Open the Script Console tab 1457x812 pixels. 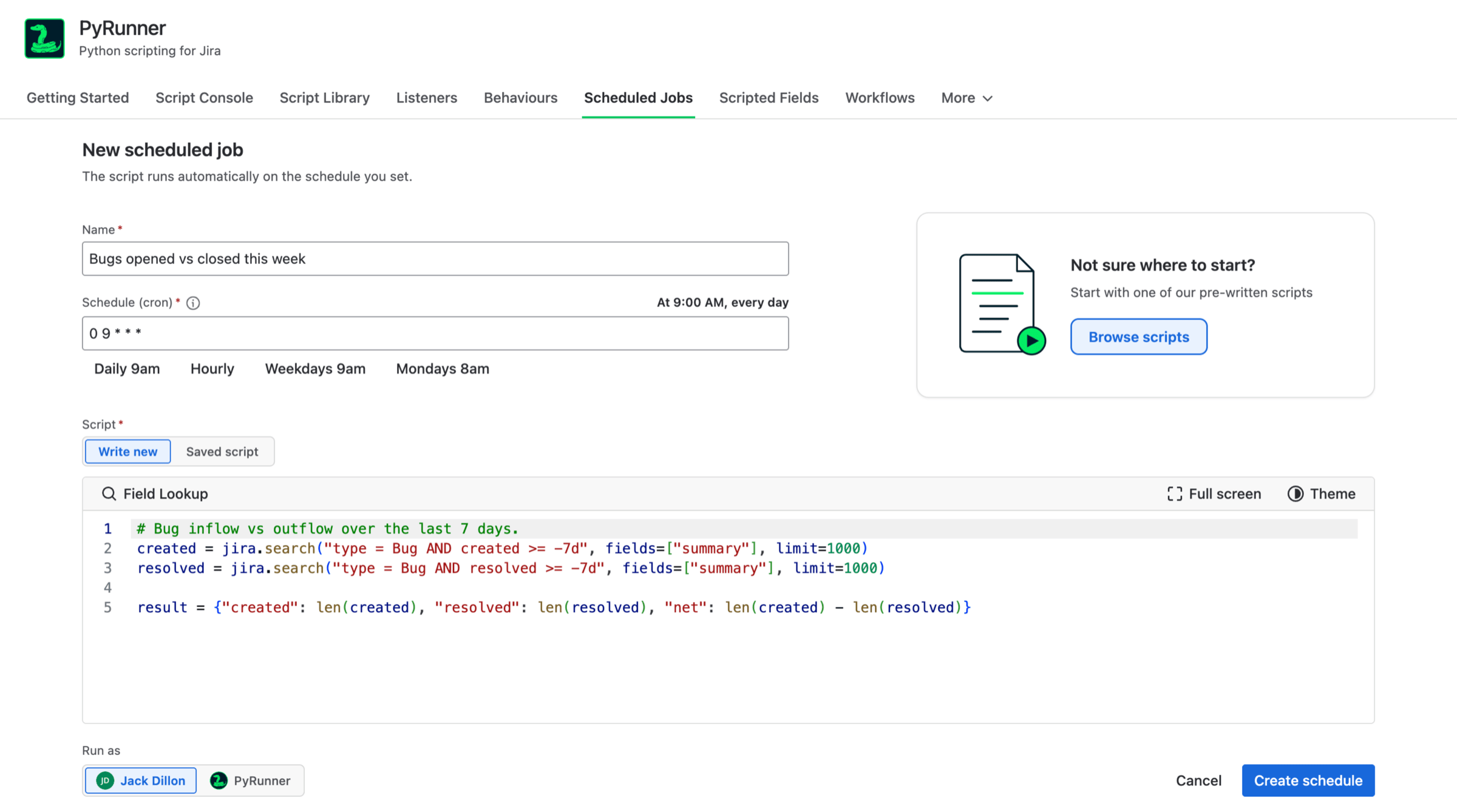[x=204, y=98]
